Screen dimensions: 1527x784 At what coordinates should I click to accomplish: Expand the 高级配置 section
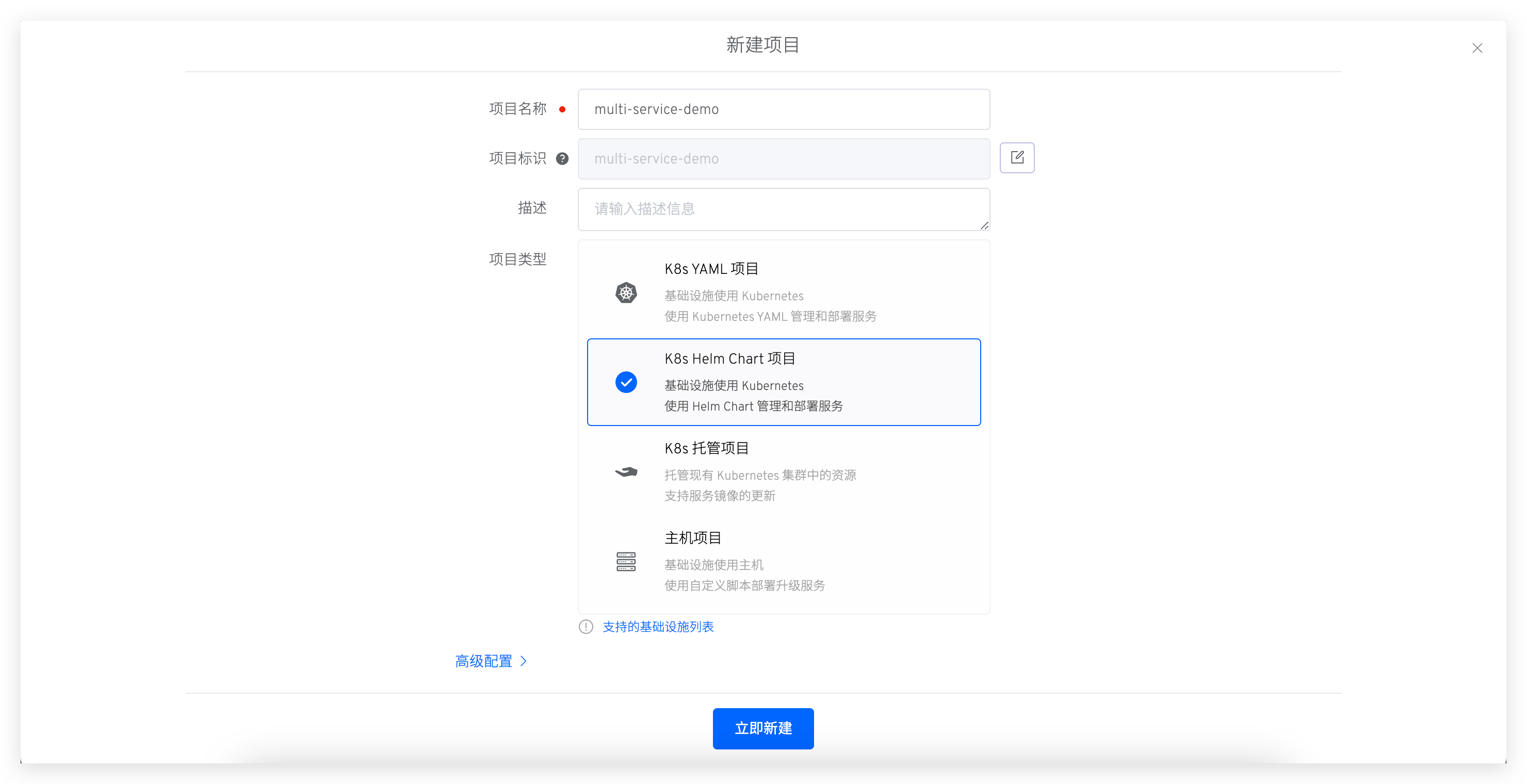(x=484, y=661)
